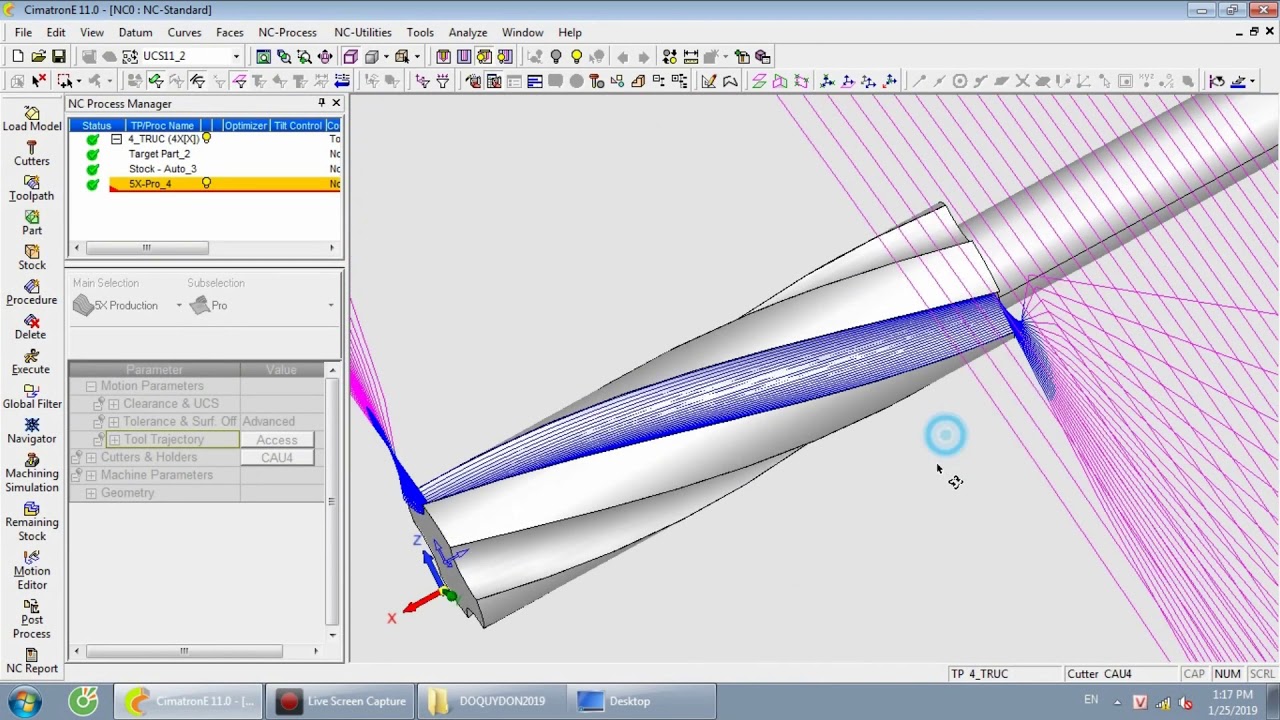The image size is (1280, 720).
Task: Open the Datum menu
Action: pyautogui.click(x=135, y=33)
